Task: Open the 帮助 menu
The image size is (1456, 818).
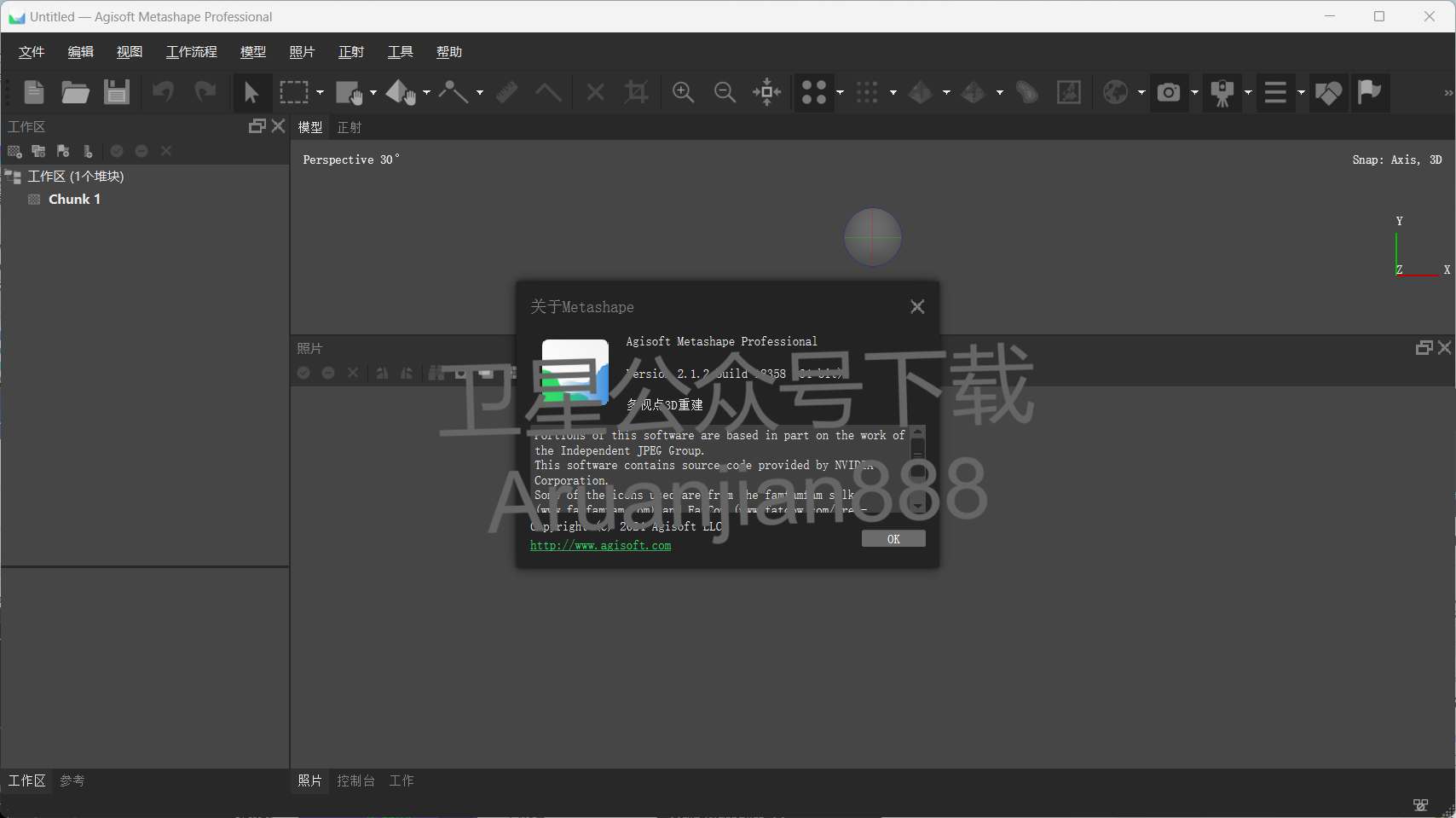Action: pyautogui.click(x=449, y=52)
